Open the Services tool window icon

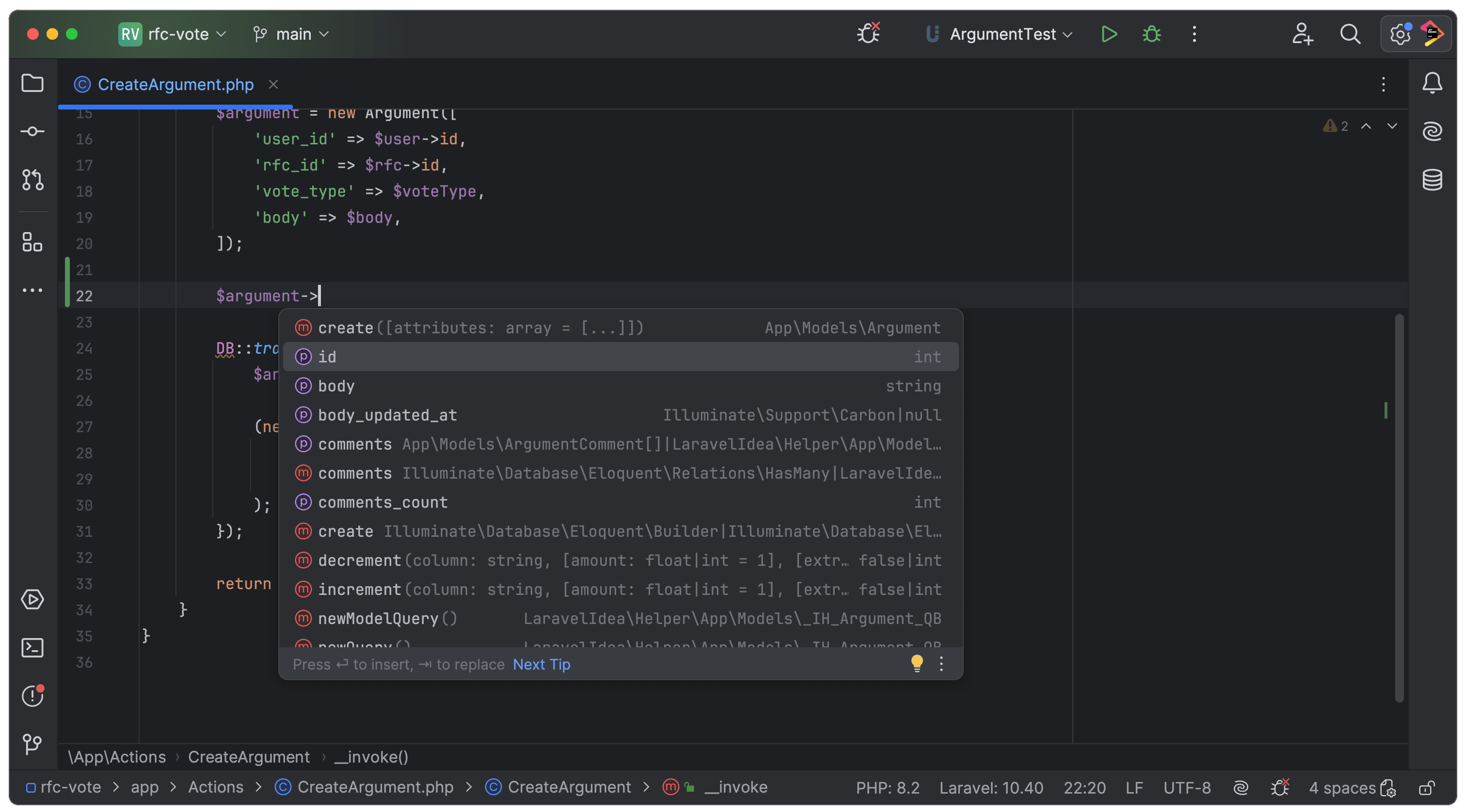pos(32,599)
